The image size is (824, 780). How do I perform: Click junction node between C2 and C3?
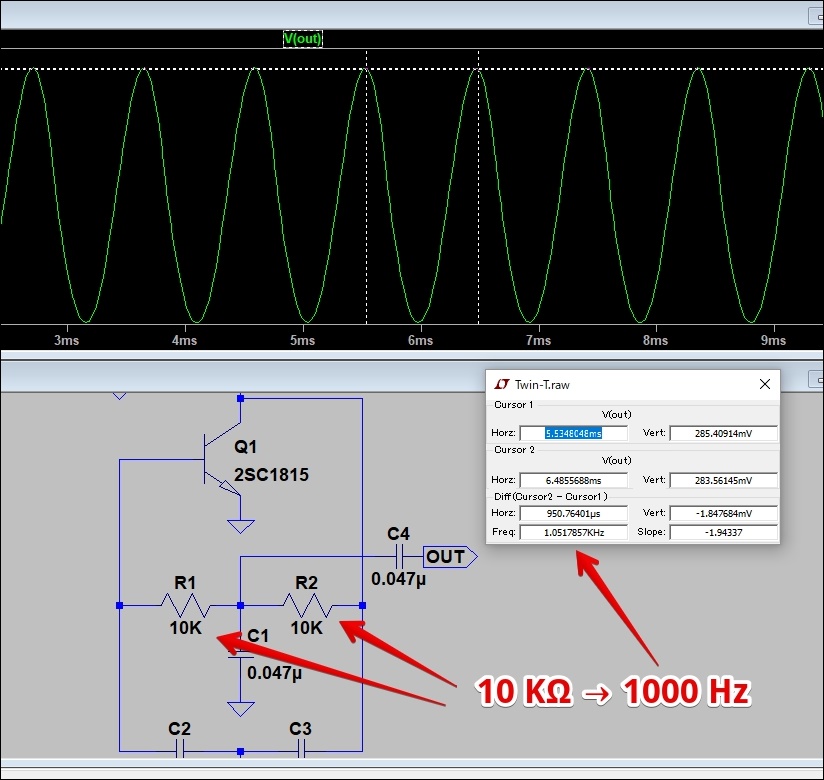241,752
